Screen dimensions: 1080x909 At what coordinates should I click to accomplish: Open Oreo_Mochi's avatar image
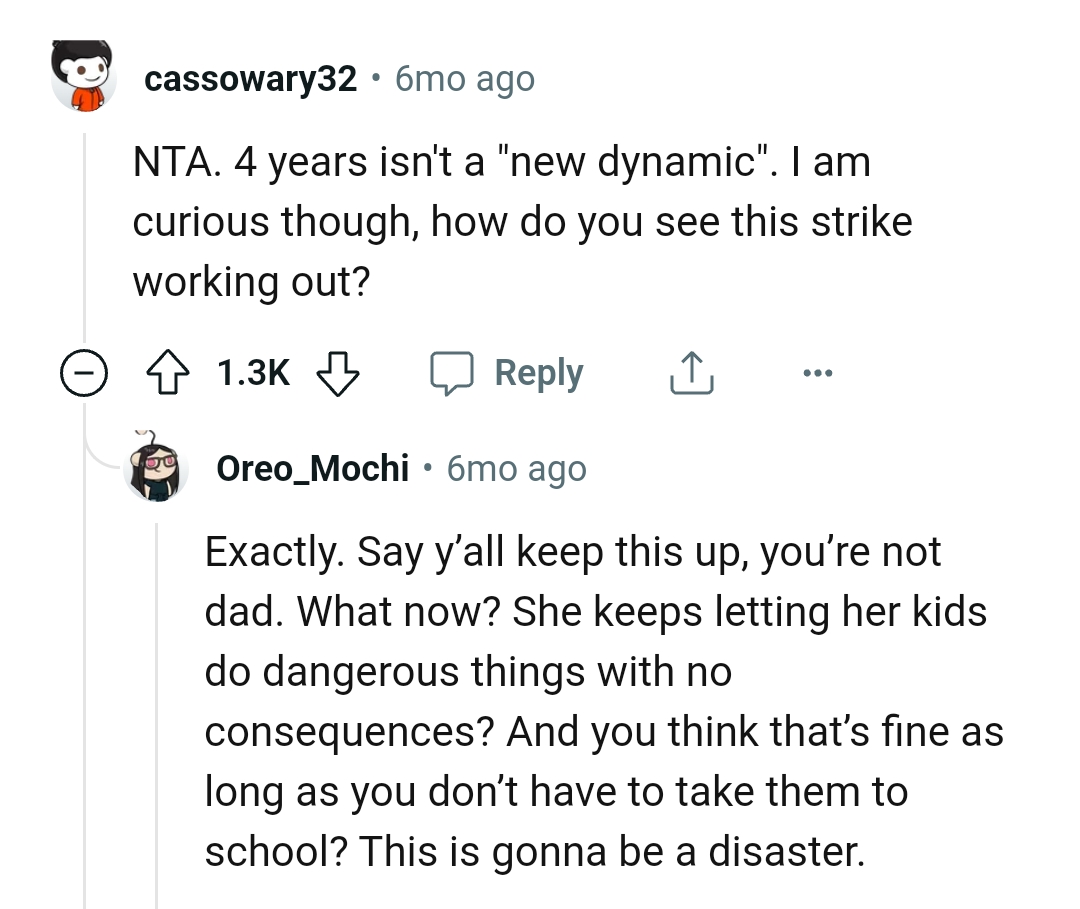pyautogui.click(x=157, y=467)
